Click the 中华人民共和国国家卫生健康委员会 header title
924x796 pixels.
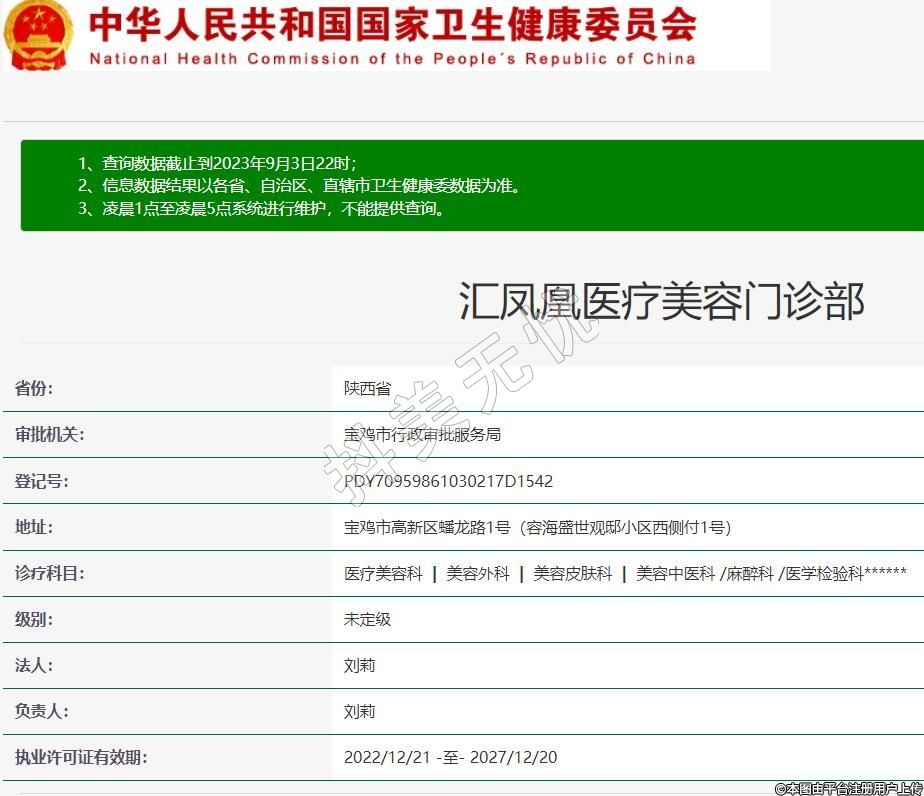[x=392, y=25]
